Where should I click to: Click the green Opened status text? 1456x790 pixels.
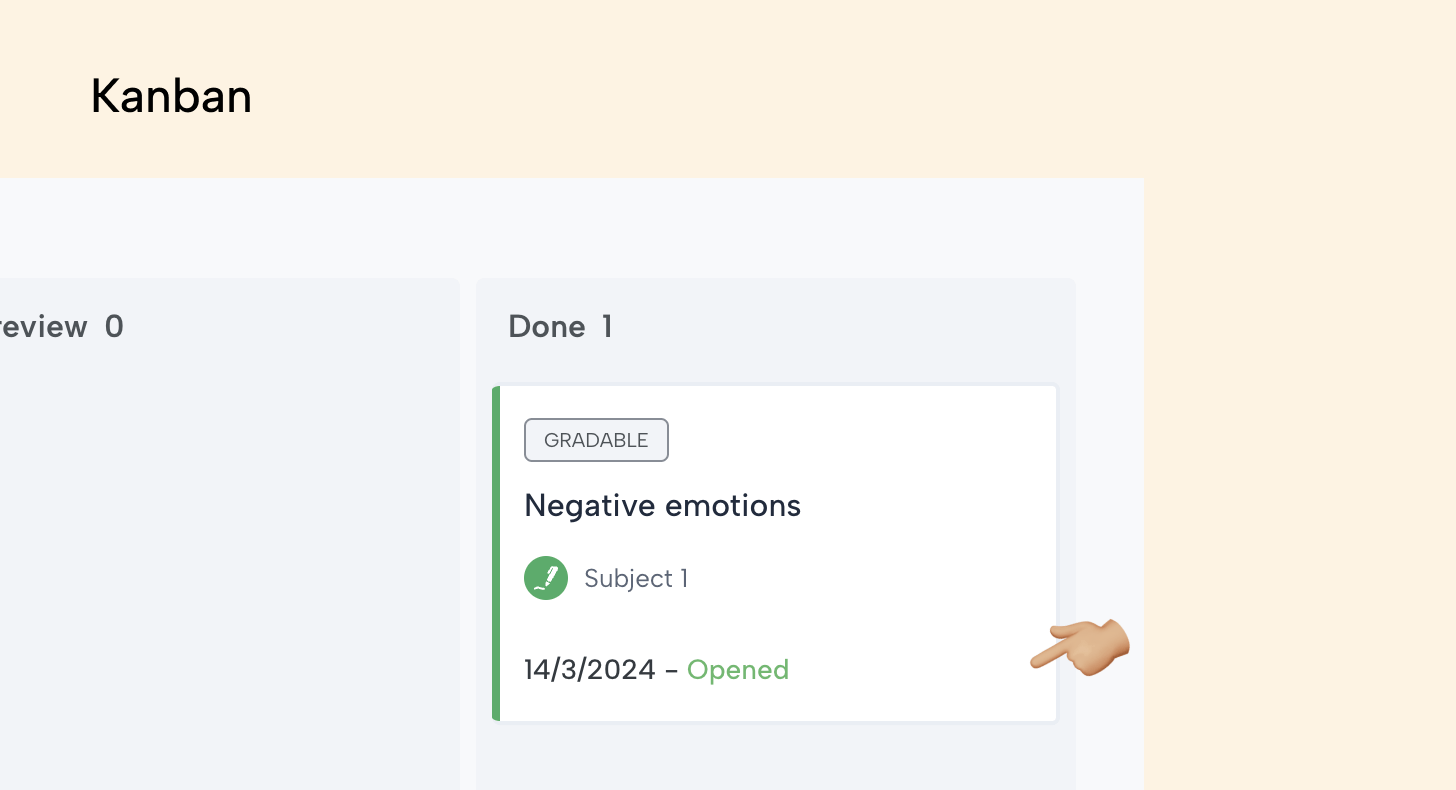(x=738, y=669)
